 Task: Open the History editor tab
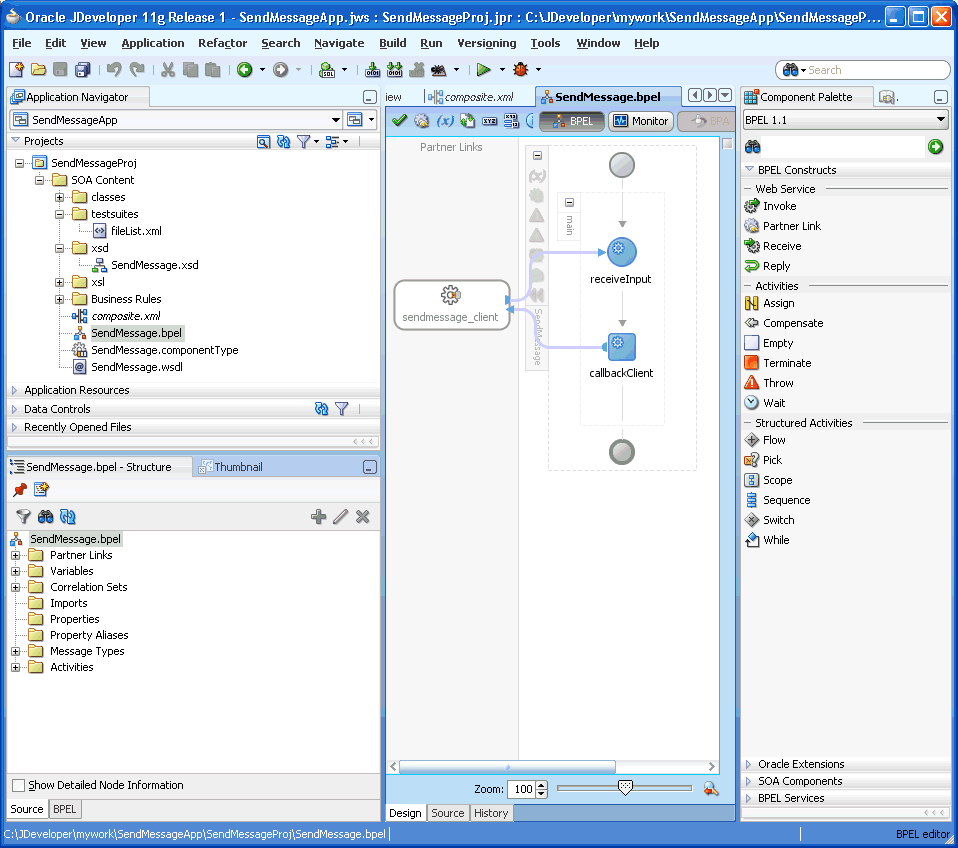coord(491,813)
